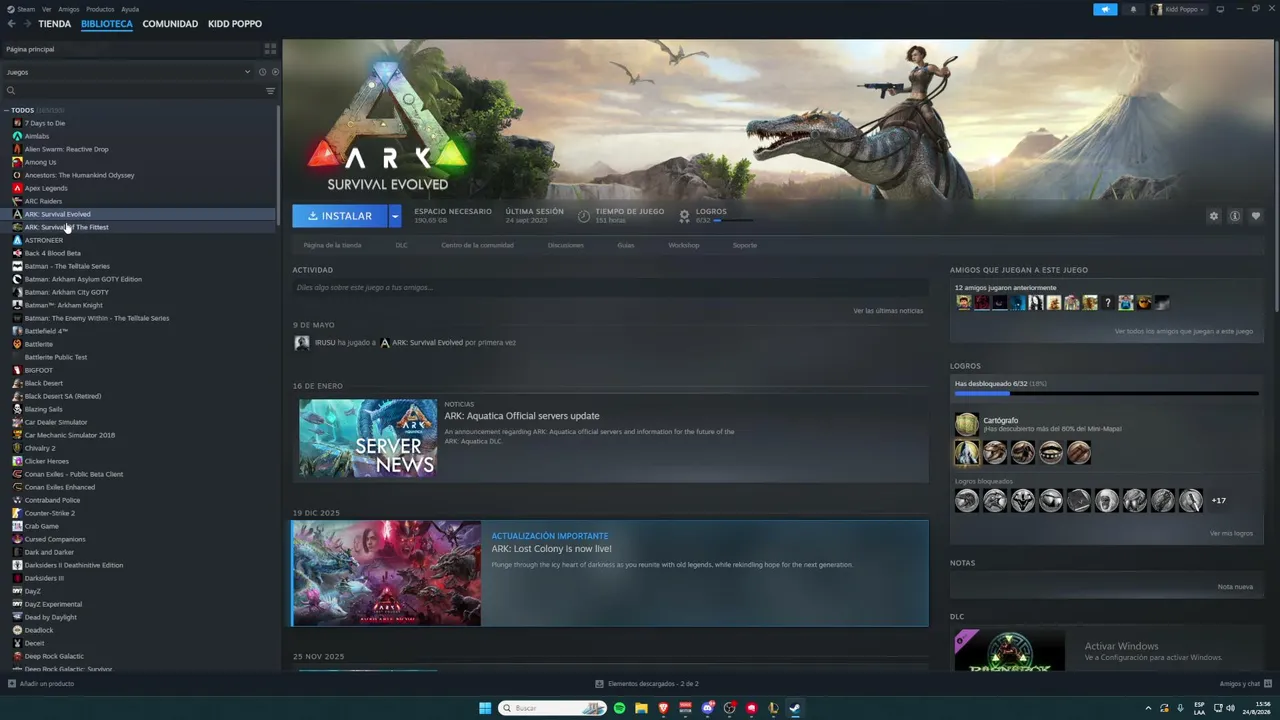Open the announcements megaphone button

(1105, 9)
